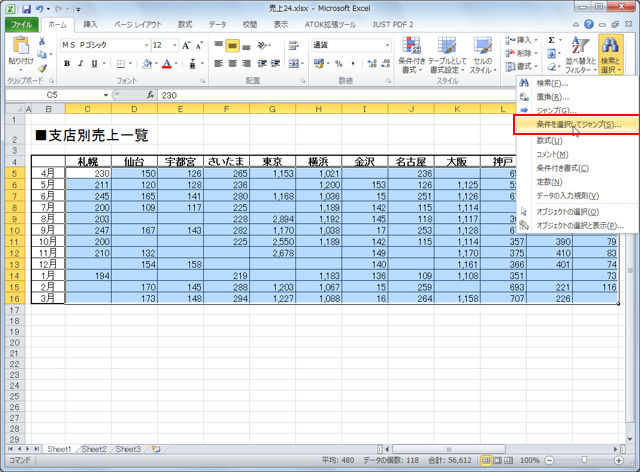
Task: Toggle Italic formatting
Action: coord(80,63)
